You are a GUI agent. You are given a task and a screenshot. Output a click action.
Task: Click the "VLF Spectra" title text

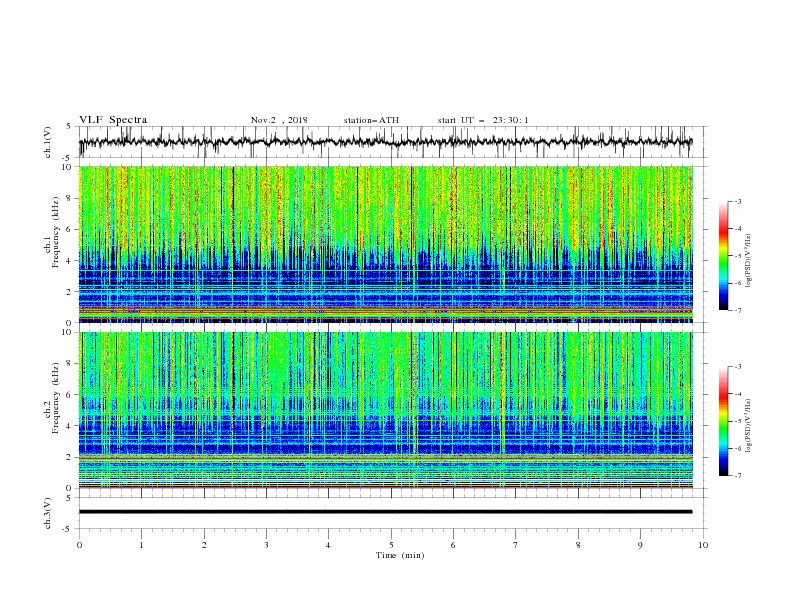(x=113, y=120)
